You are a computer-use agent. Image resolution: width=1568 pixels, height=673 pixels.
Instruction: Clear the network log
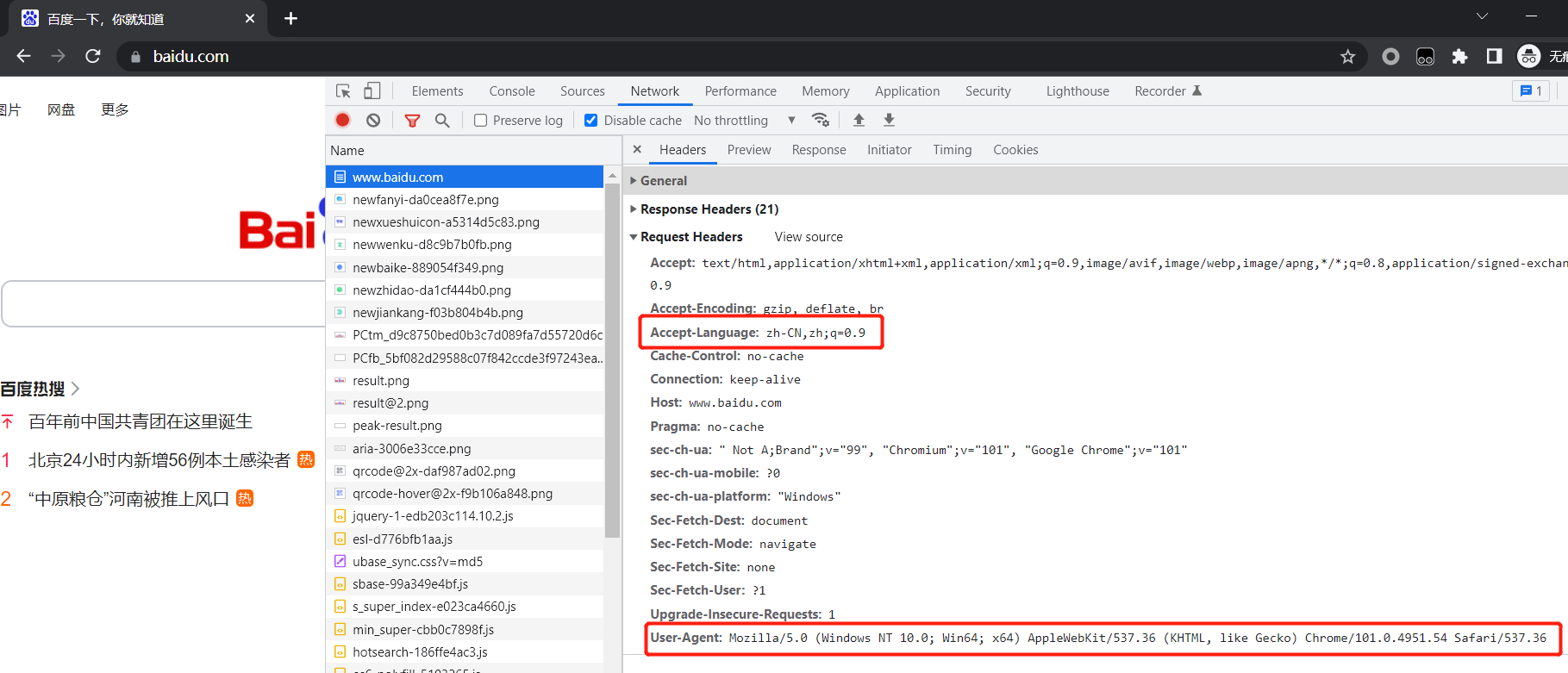[x=373, y=121]
